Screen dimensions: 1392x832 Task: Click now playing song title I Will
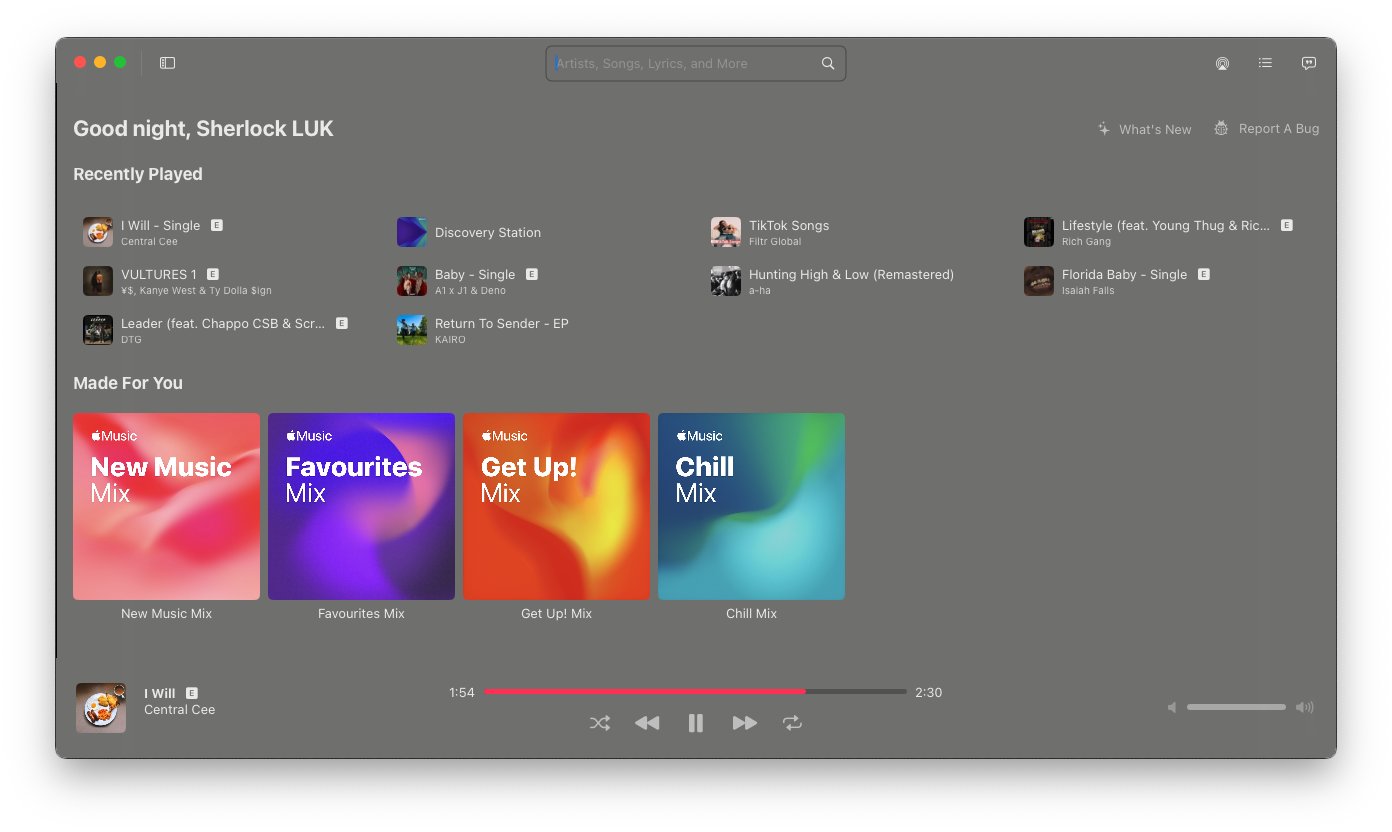[159, 693]
